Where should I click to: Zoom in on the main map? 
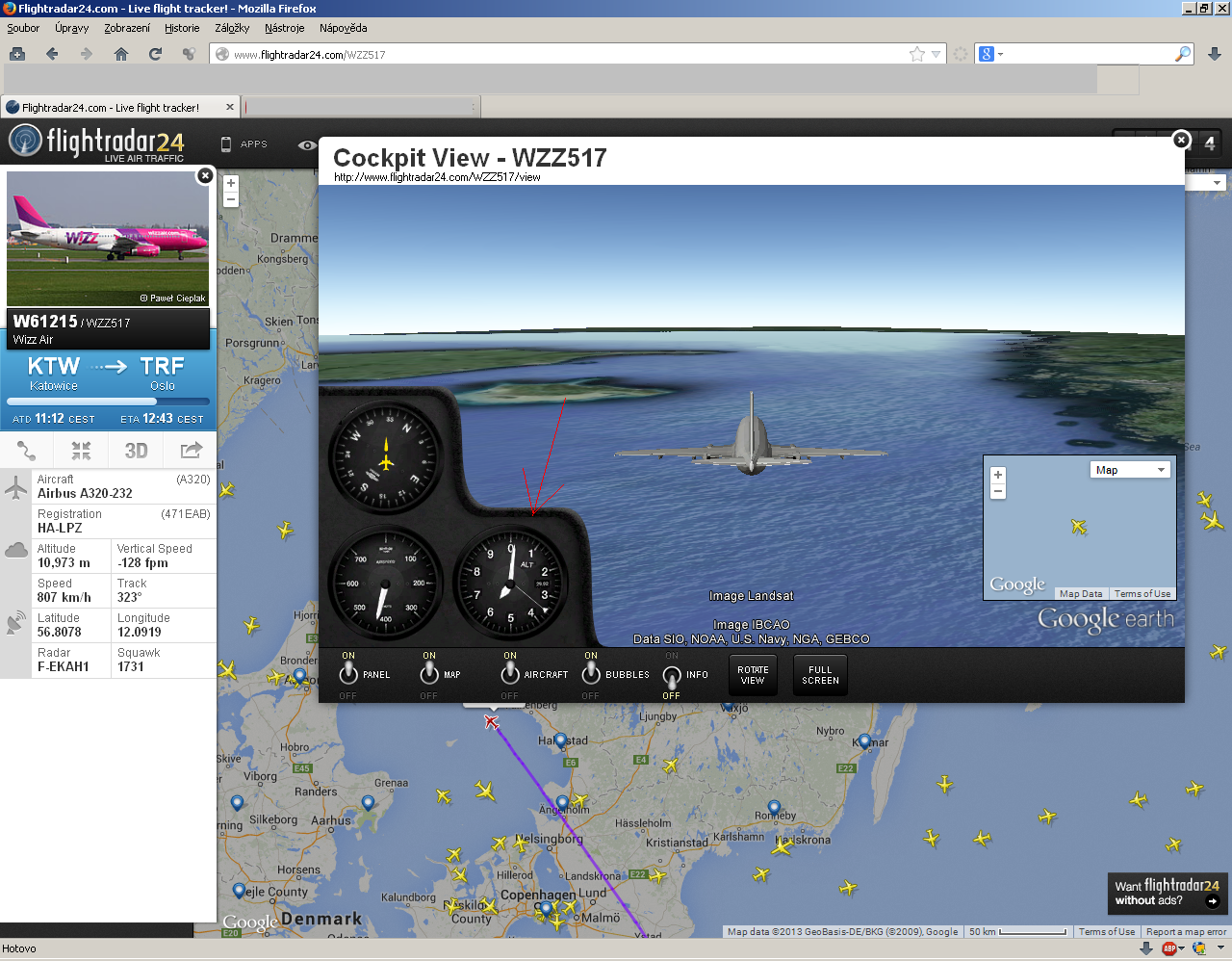point(231,183)
